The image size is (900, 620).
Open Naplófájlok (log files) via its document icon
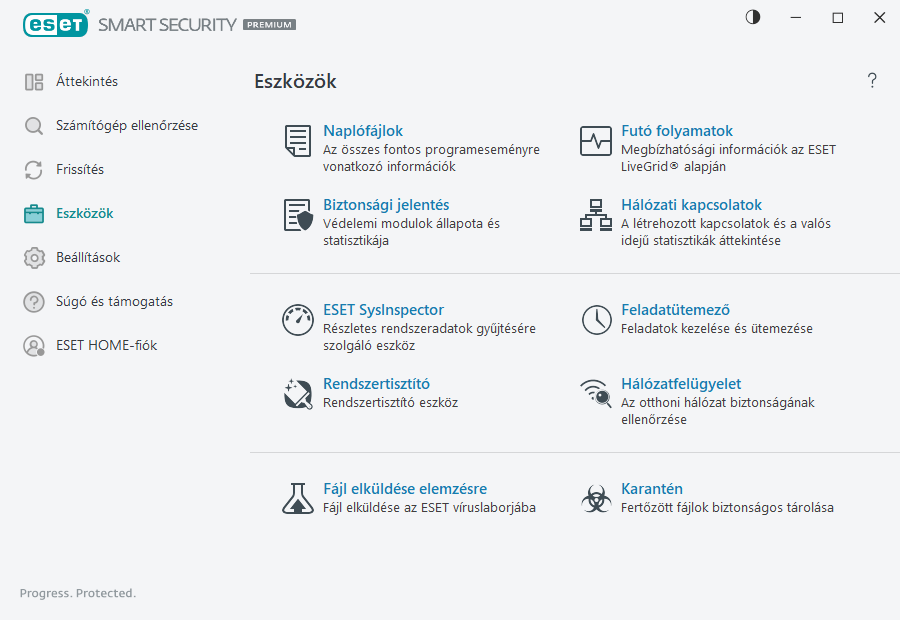coord(297,141)
